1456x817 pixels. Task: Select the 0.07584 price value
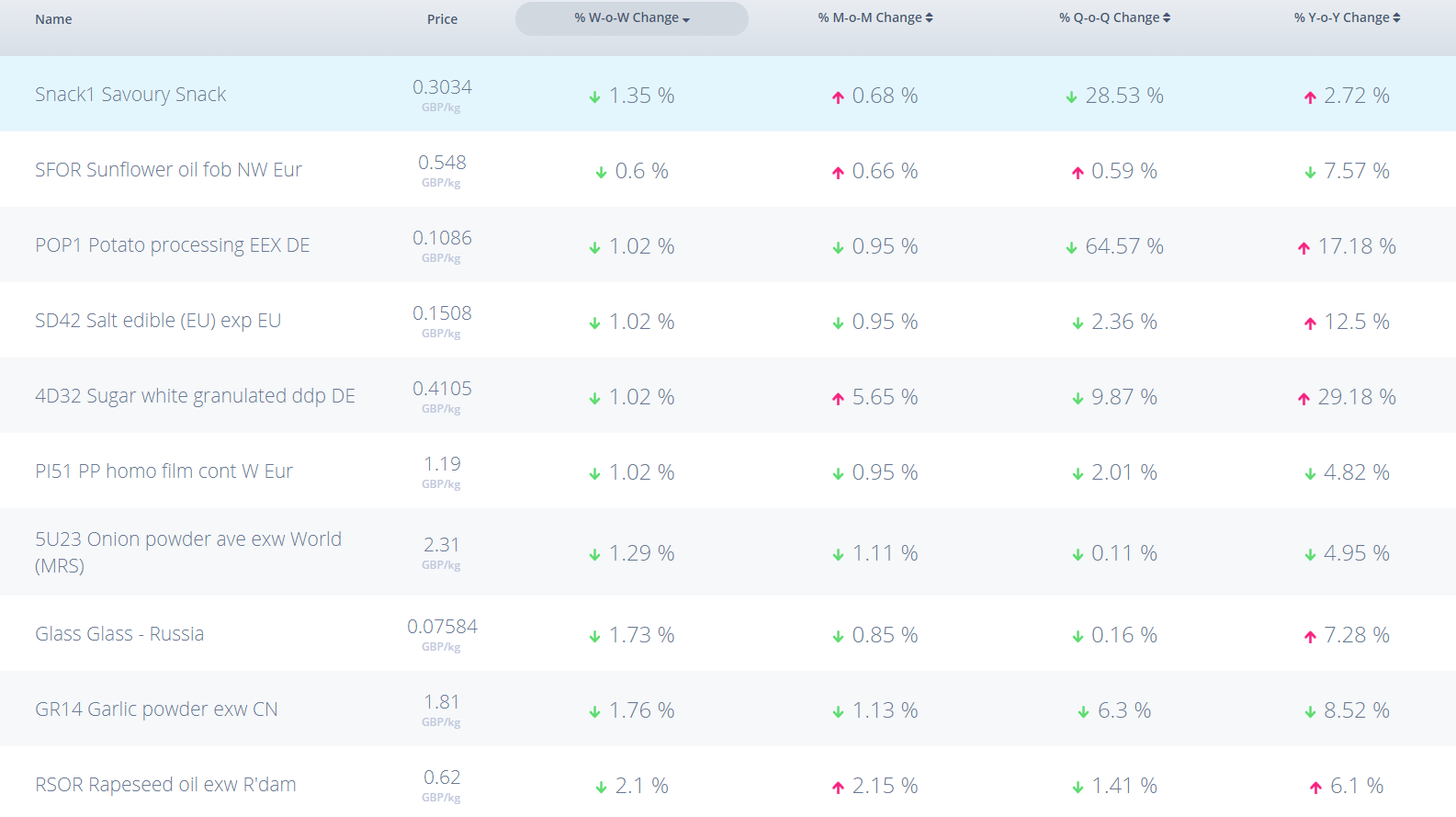click(442, 627)
